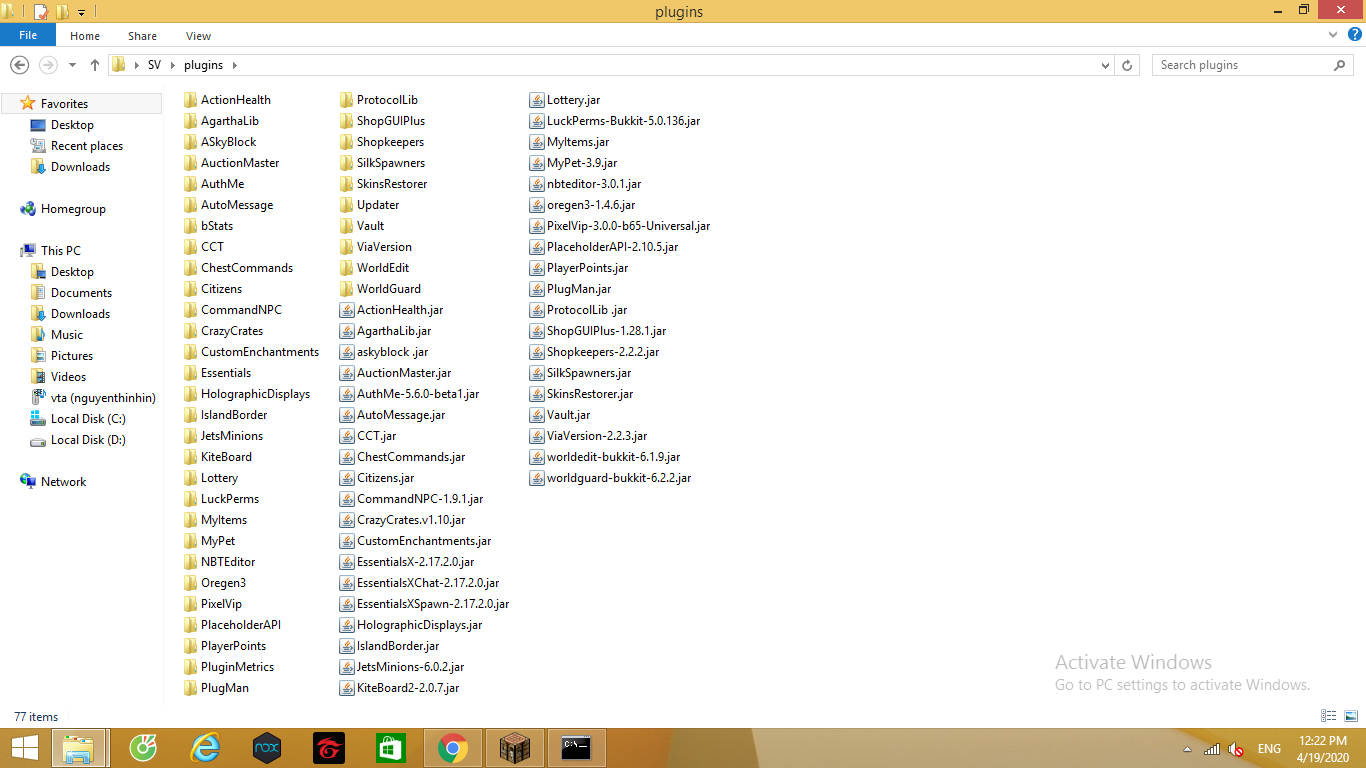Click the taskbar clock and date
The image size is (1366, 768).
pyautogui.click(x=1325, y=749)
